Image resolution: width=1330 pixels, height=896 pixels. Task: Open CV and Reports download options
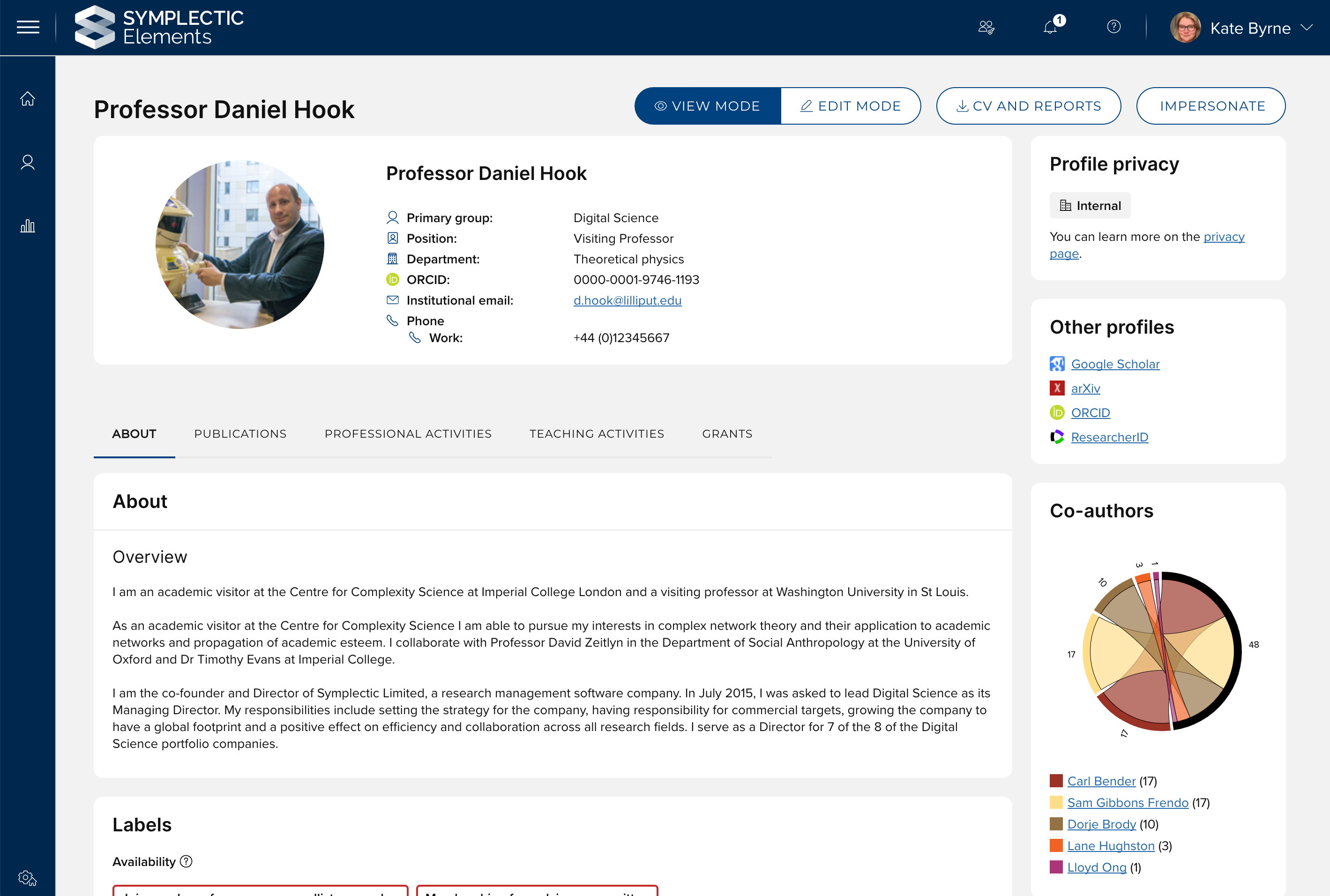coord(1028,106)
